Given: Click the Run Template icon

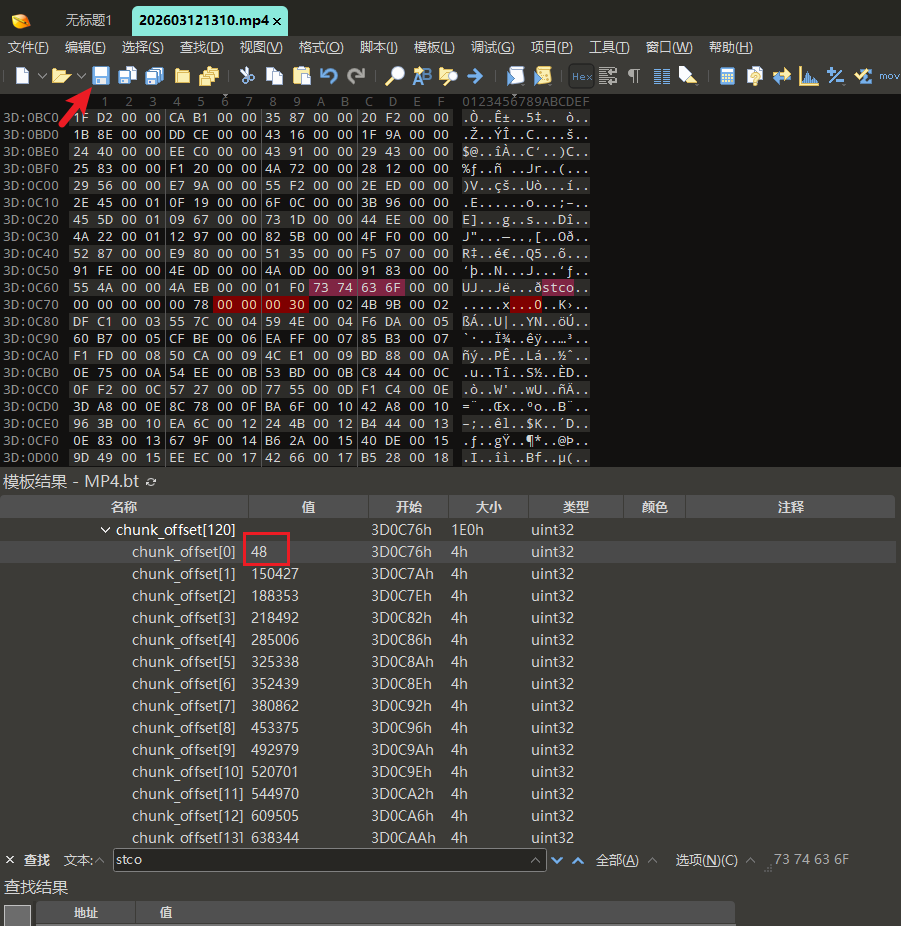Looking at the screenshot, I should [543, 76].
